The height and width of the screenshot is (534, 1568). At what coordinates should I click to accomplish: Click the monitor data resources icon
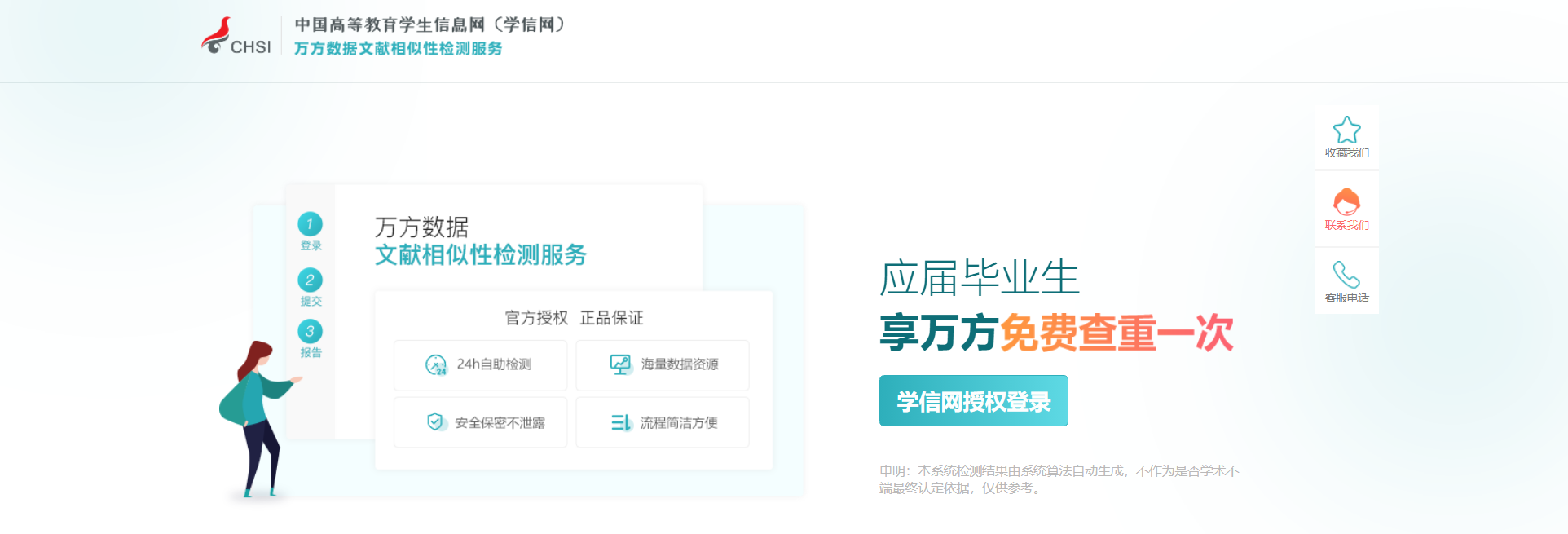coord(620,364)
